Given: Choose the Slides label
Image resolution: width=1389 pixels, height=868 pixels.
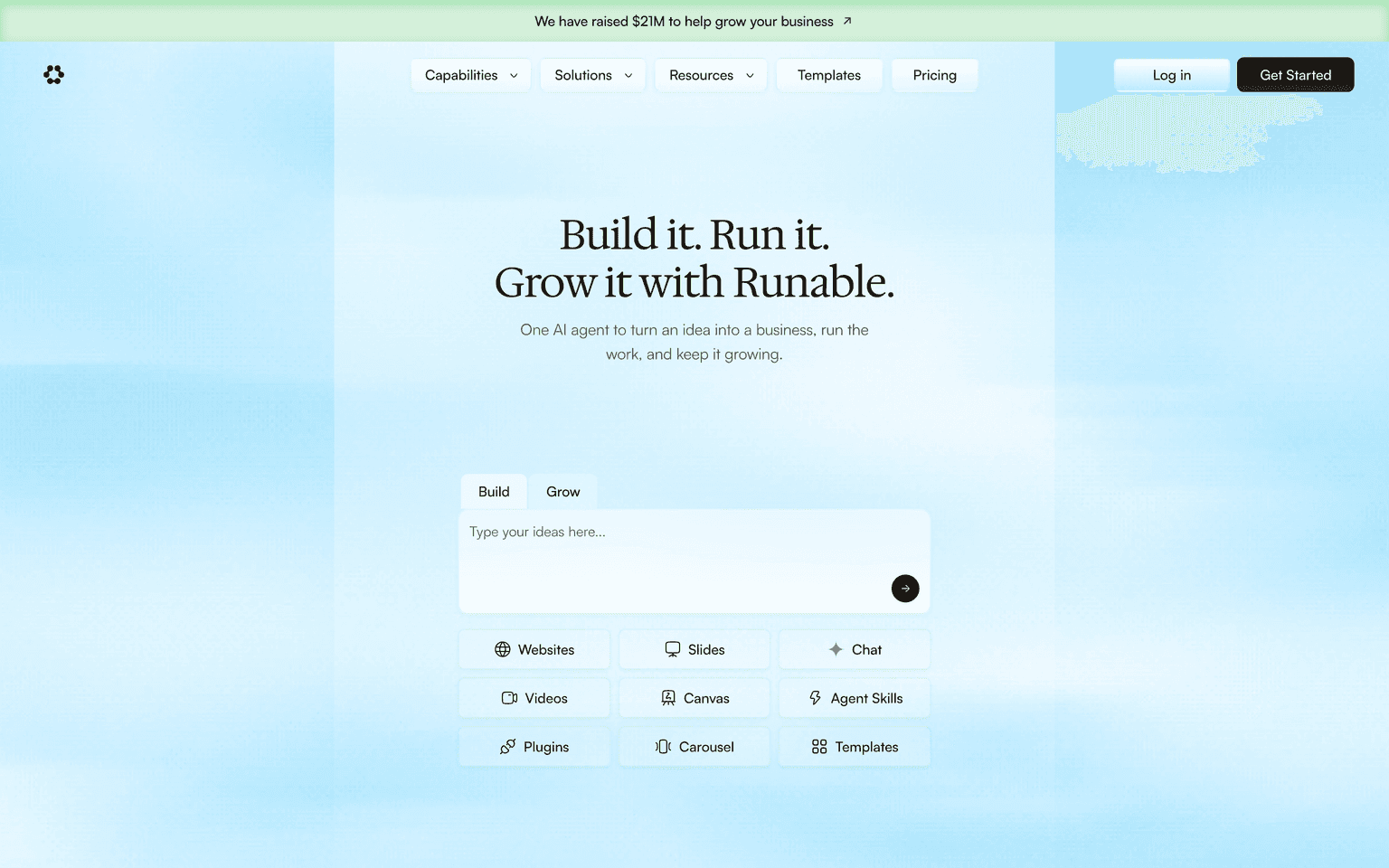Looking at the screenshot, I should click(706, 649).
